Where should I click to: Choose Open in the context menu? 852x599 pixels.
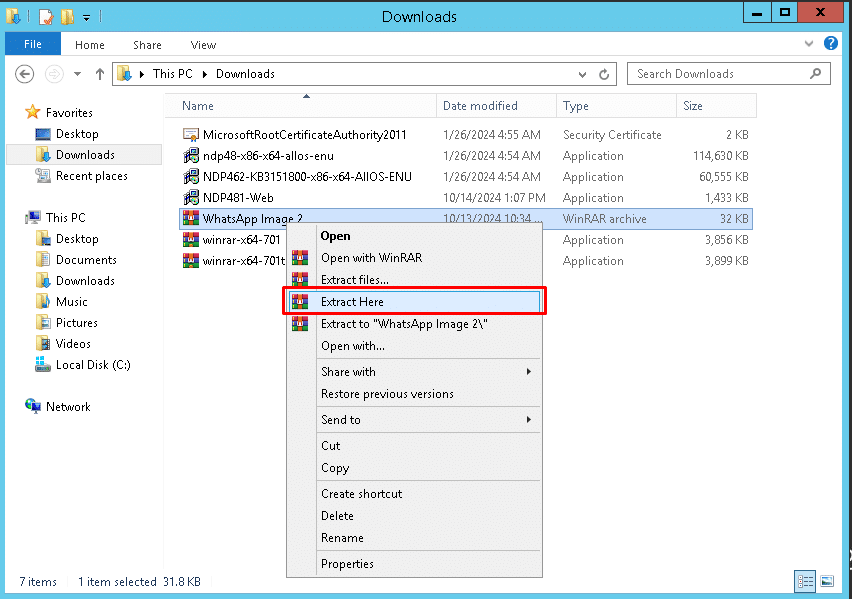click(335, 236)
